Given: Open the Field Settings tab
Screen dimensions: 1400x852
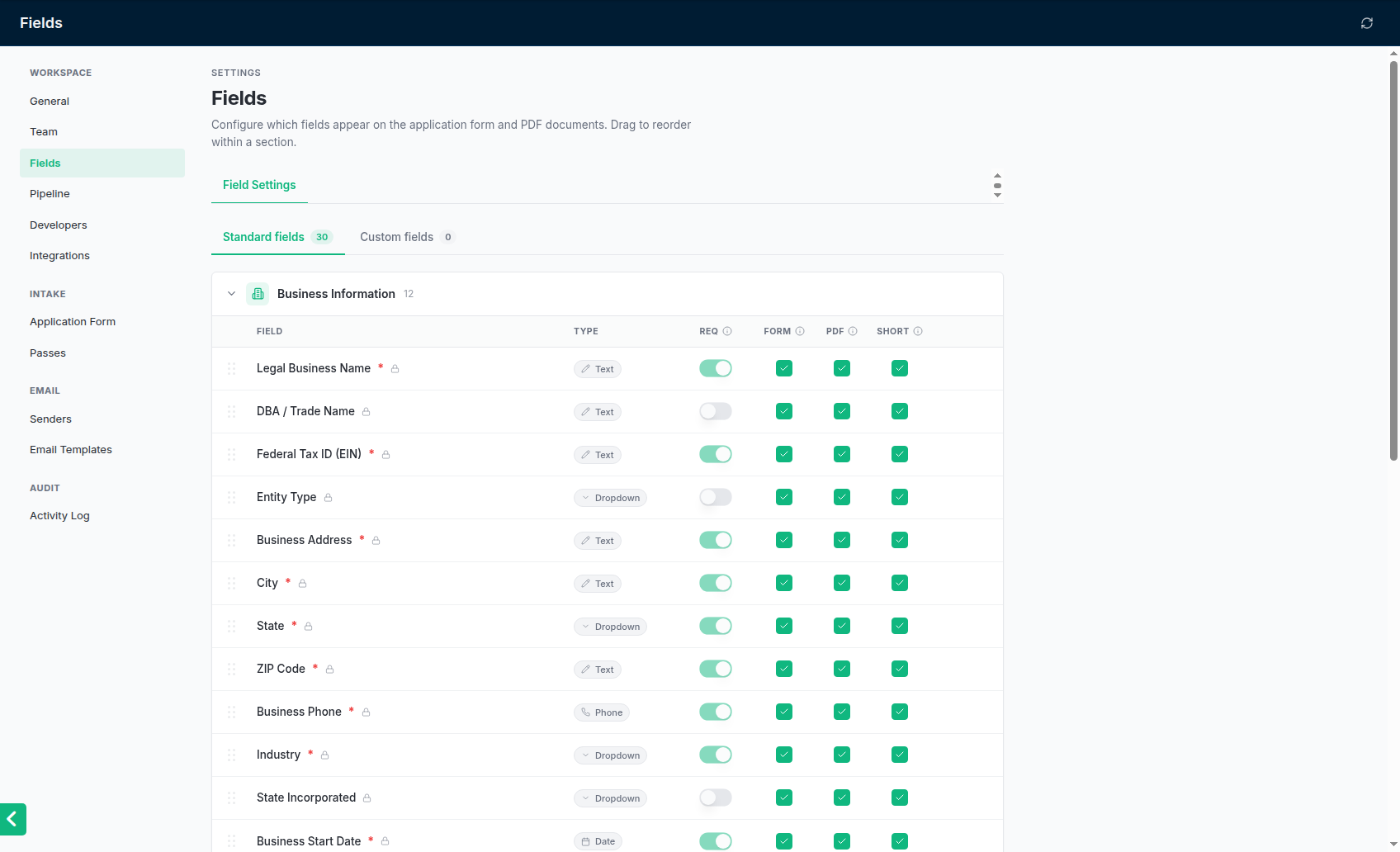Looking at the screenshot, I should click(x=259, y=185).
